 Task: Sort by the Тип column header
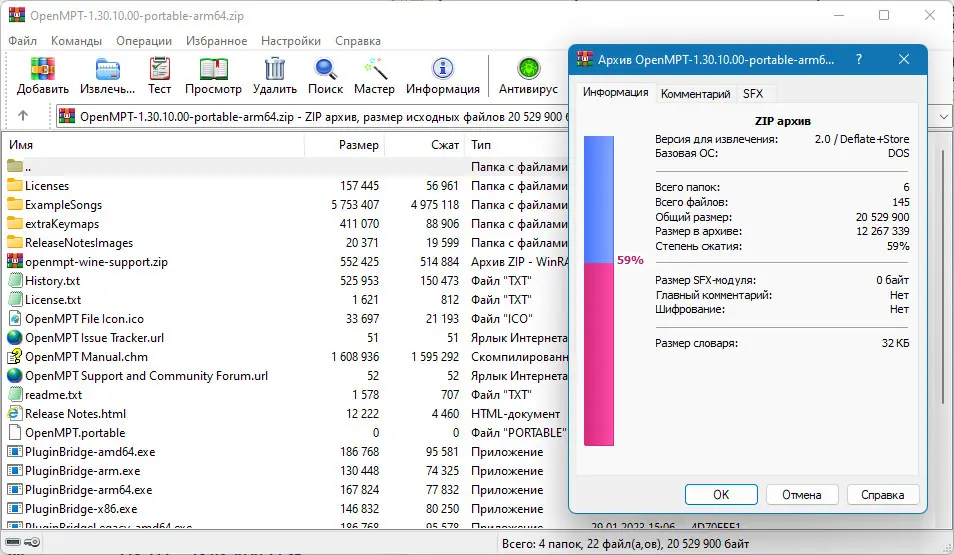(517, 145)
